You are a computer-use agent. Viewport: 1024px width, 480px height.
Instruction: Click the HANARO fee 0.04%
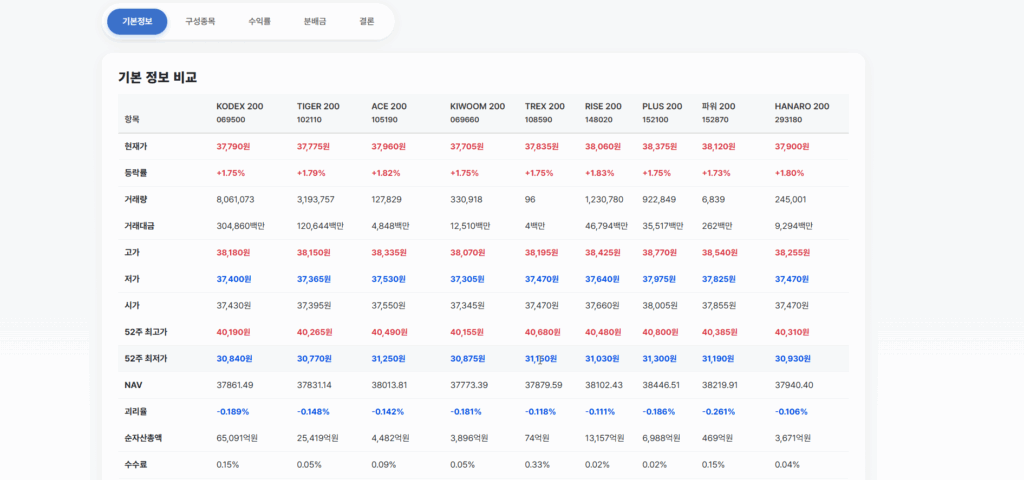pos(787,465)
